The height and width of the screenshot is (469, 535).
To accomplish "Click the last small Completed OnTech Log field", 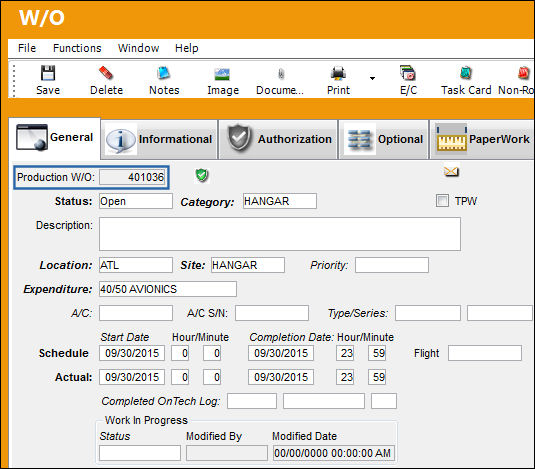I will pyautogui.click(x=384, y=401).
